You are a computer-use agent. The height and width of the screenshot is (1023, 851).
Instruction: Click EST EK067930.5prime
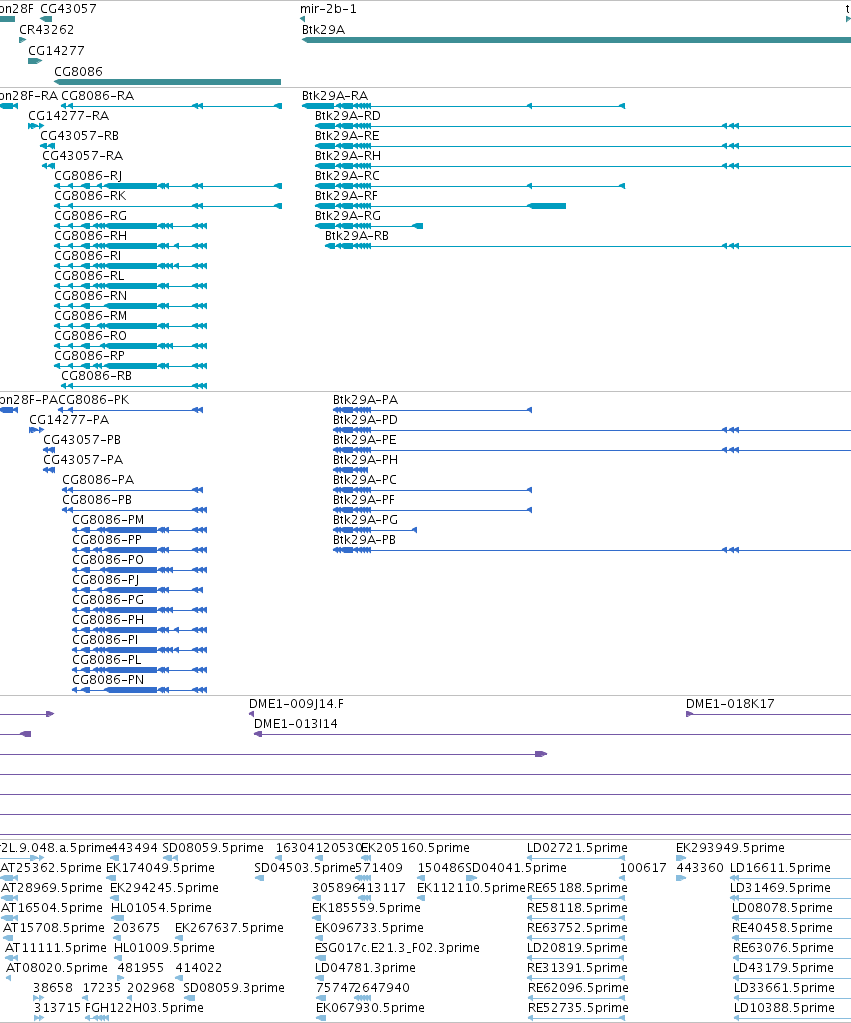pos(370,1008)
